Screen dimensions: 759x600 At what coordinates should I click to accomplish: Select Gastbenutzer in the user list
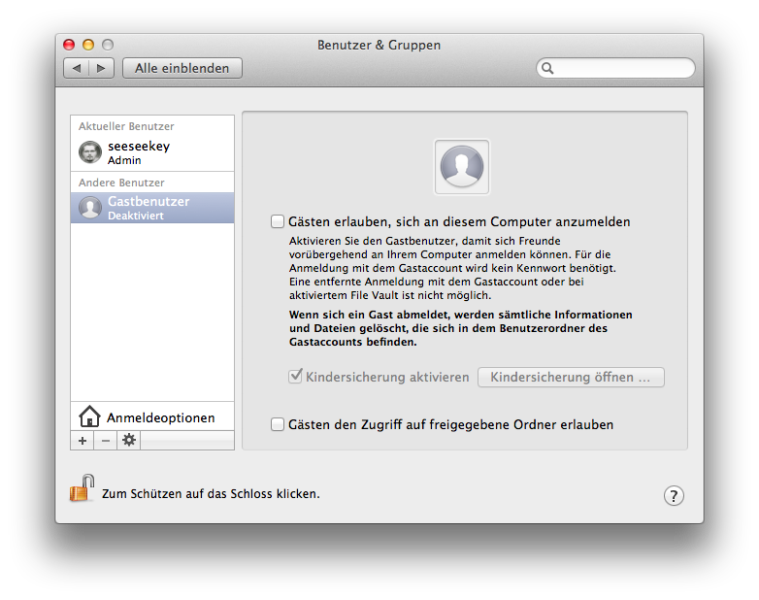[152, 208]
